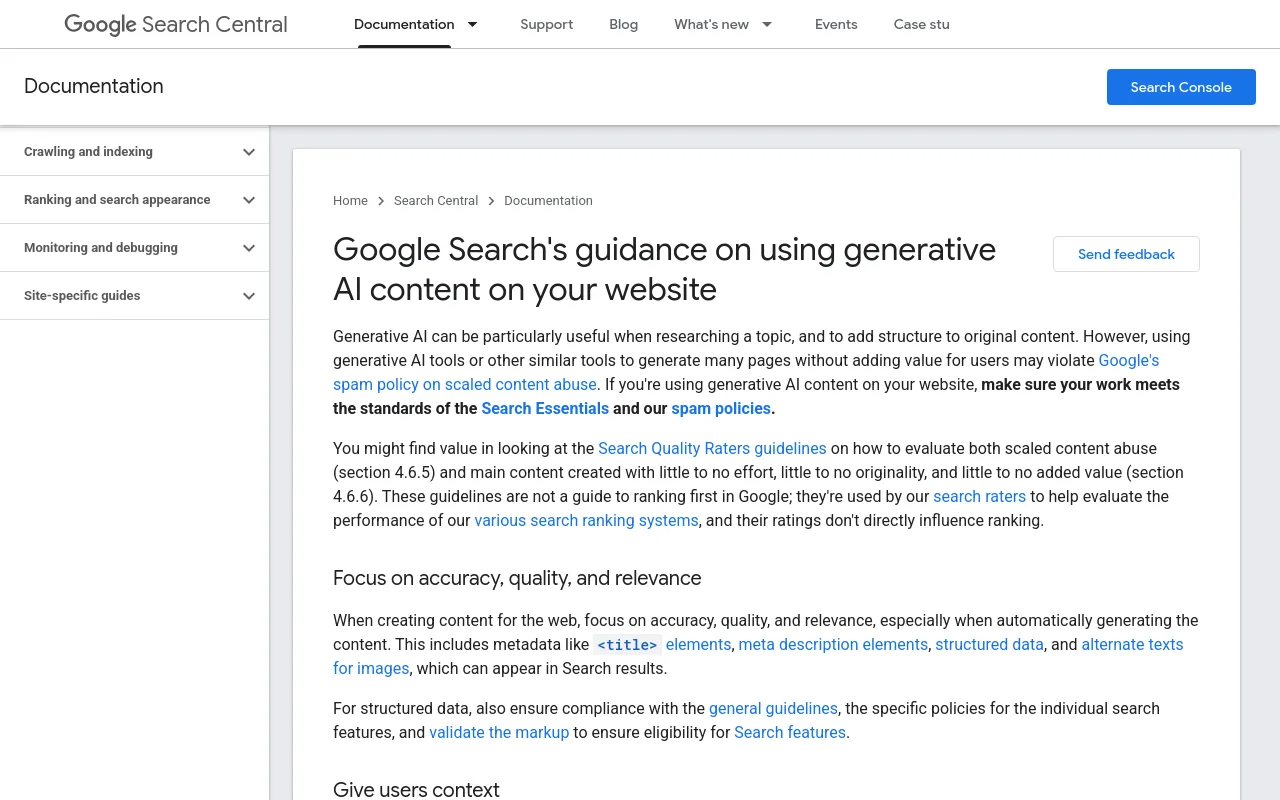
Task: Open the meta description elements link
Action: 833,644
